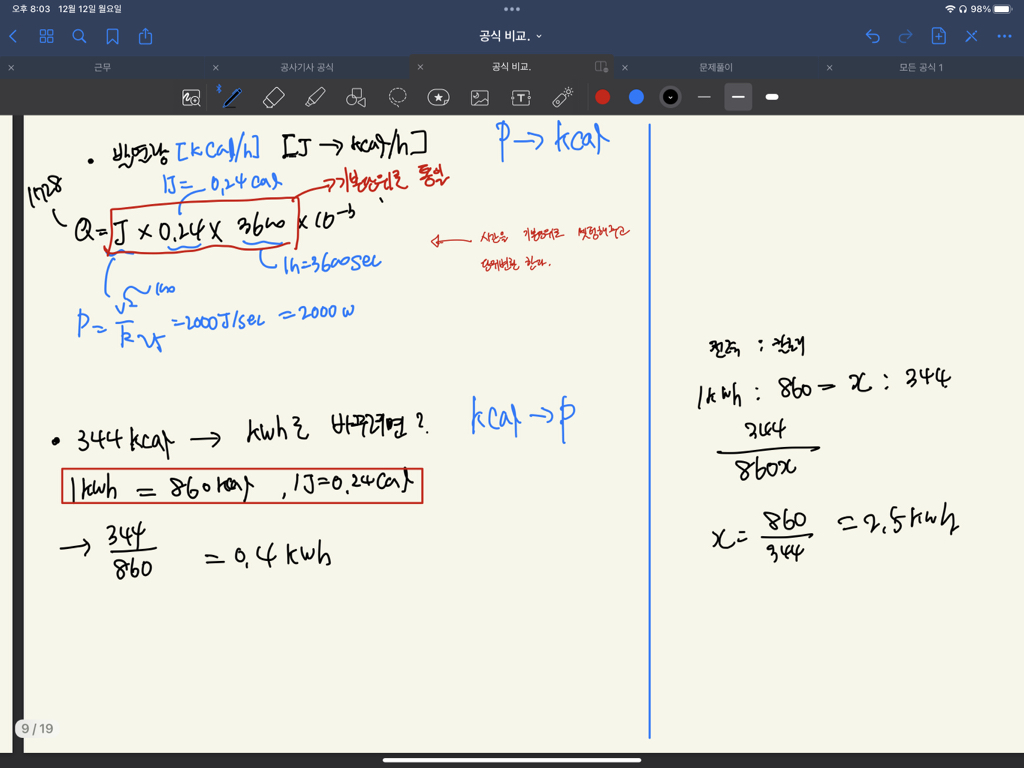Choose the thickest stroke width
Screen dimensions: 1024x768
[x=772, y=97]
